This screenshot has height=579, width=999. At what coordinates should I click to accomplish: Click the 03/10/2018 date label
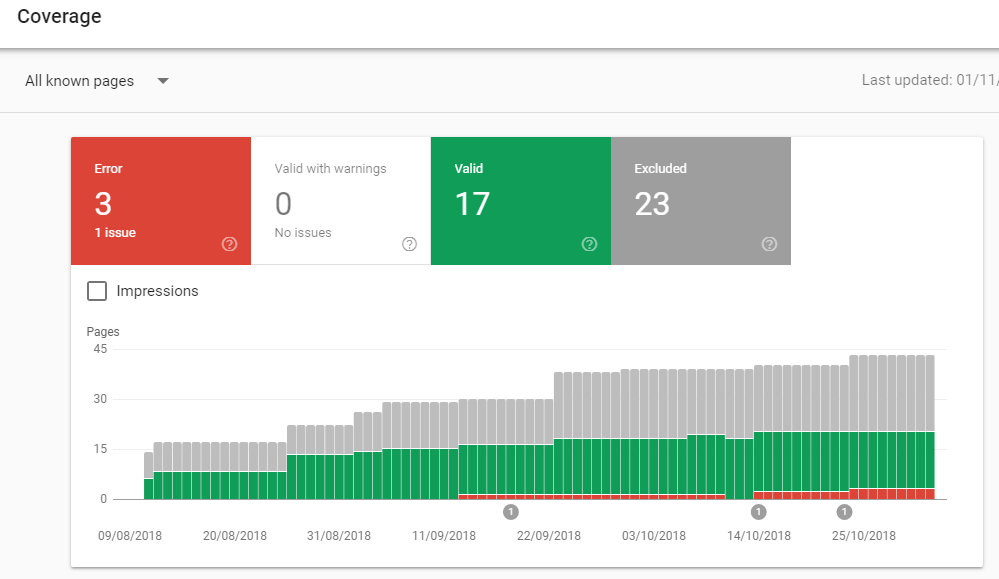654,536
